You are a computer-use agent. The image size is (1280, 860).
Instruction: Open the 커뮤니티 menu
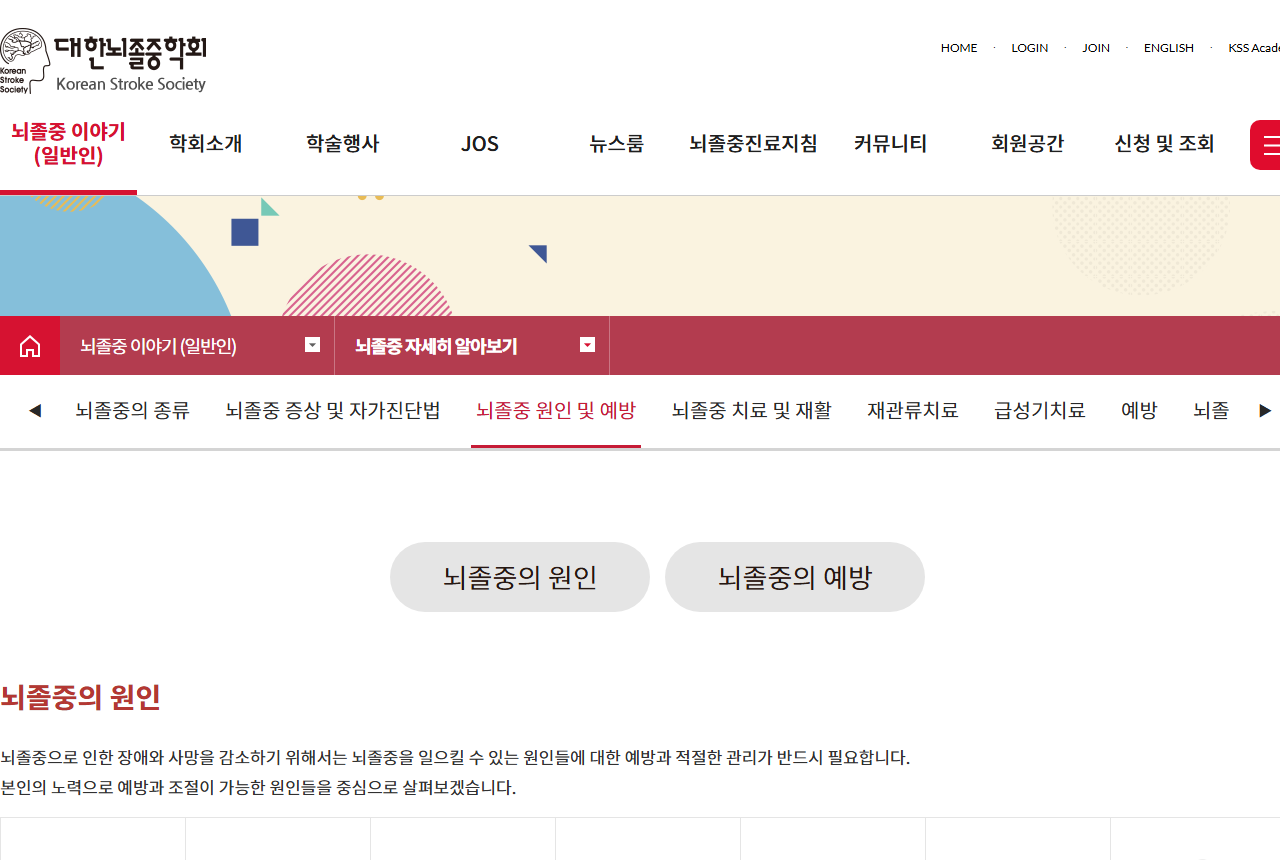[890, 144]
